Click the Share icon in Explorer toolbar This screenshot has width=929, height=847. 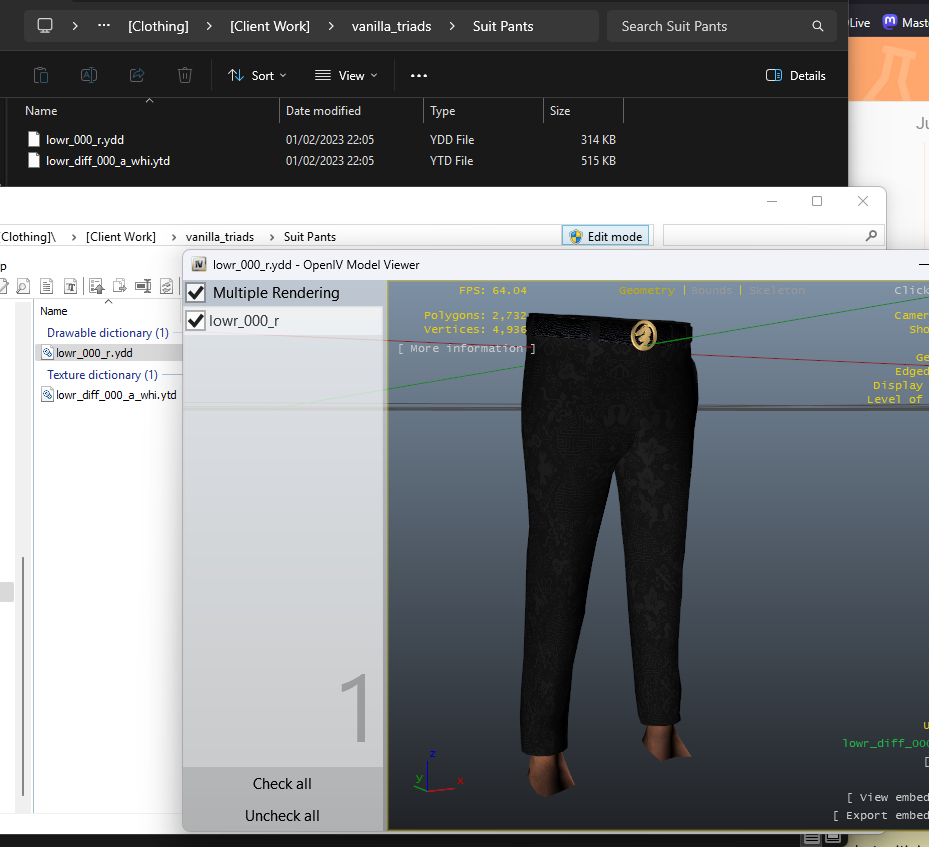point(137,75)
